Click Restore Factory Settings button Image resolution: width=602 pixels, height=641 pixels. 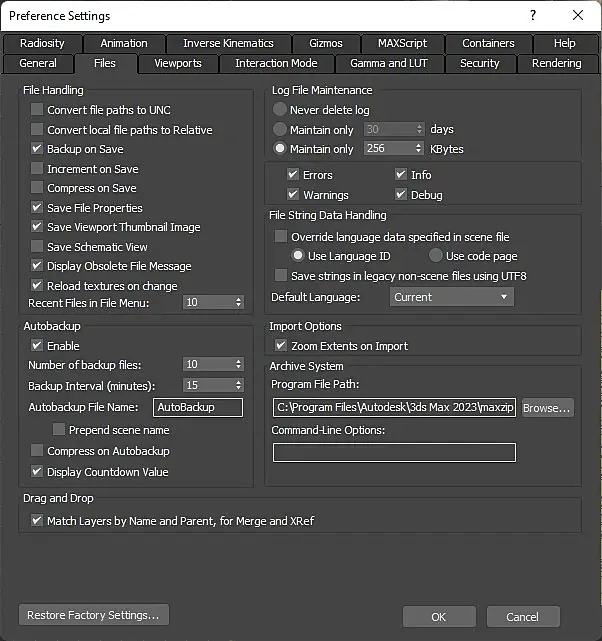click(x=94, y=615)
